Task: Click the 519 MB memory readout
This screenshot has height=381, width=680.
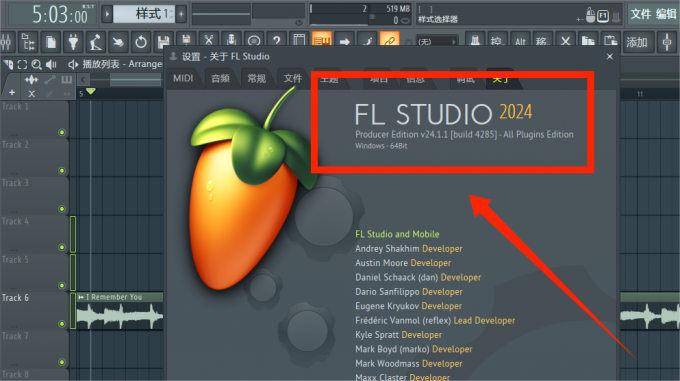Action: [x=398, y=9]
